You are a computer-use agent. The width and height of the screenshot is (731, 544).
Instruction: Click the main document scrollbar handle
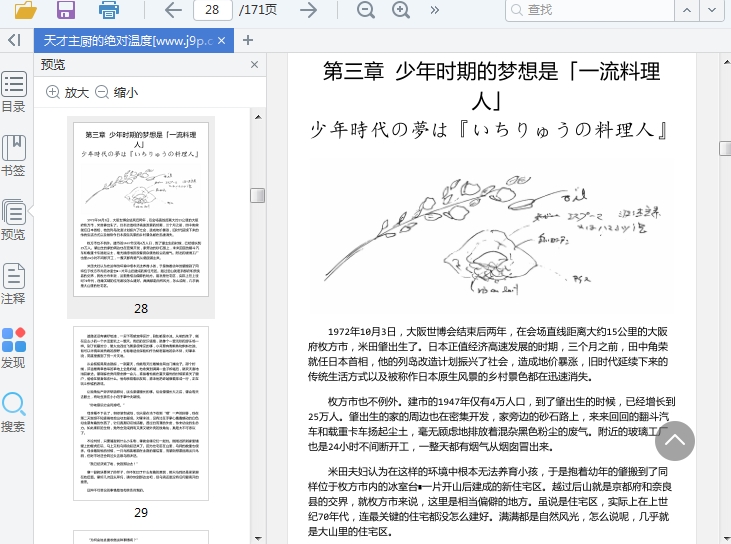725,148
